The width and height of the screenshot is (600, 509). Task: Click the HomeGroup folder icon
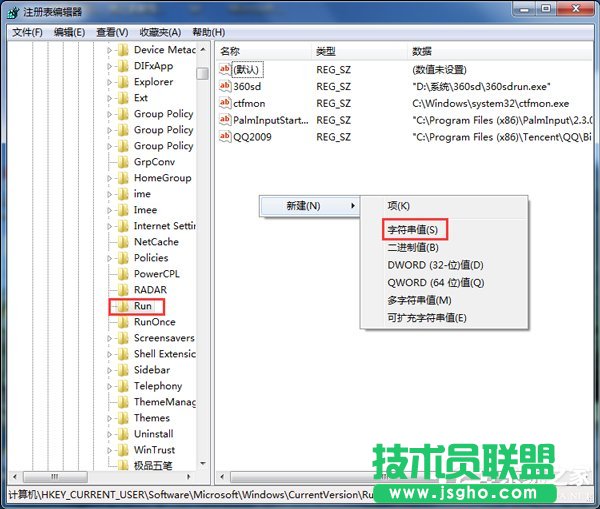[x=123, y=178]
